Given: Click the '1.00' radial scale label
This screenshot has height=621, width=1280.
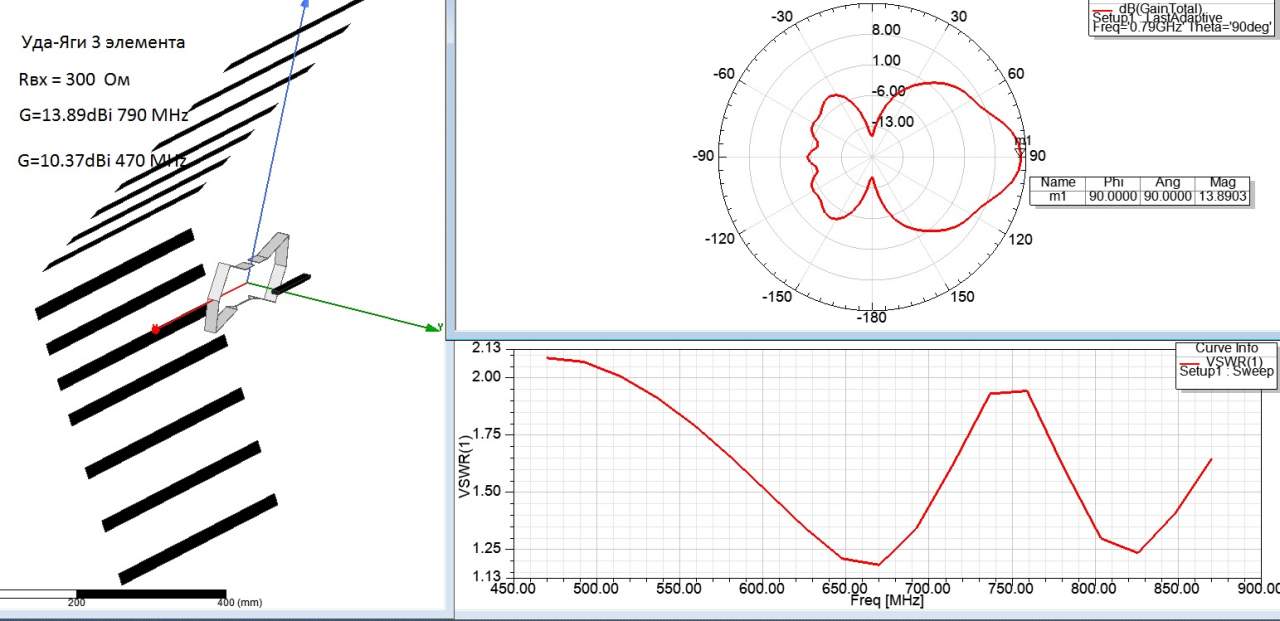Looking at the screenshot, I should 887,61.
